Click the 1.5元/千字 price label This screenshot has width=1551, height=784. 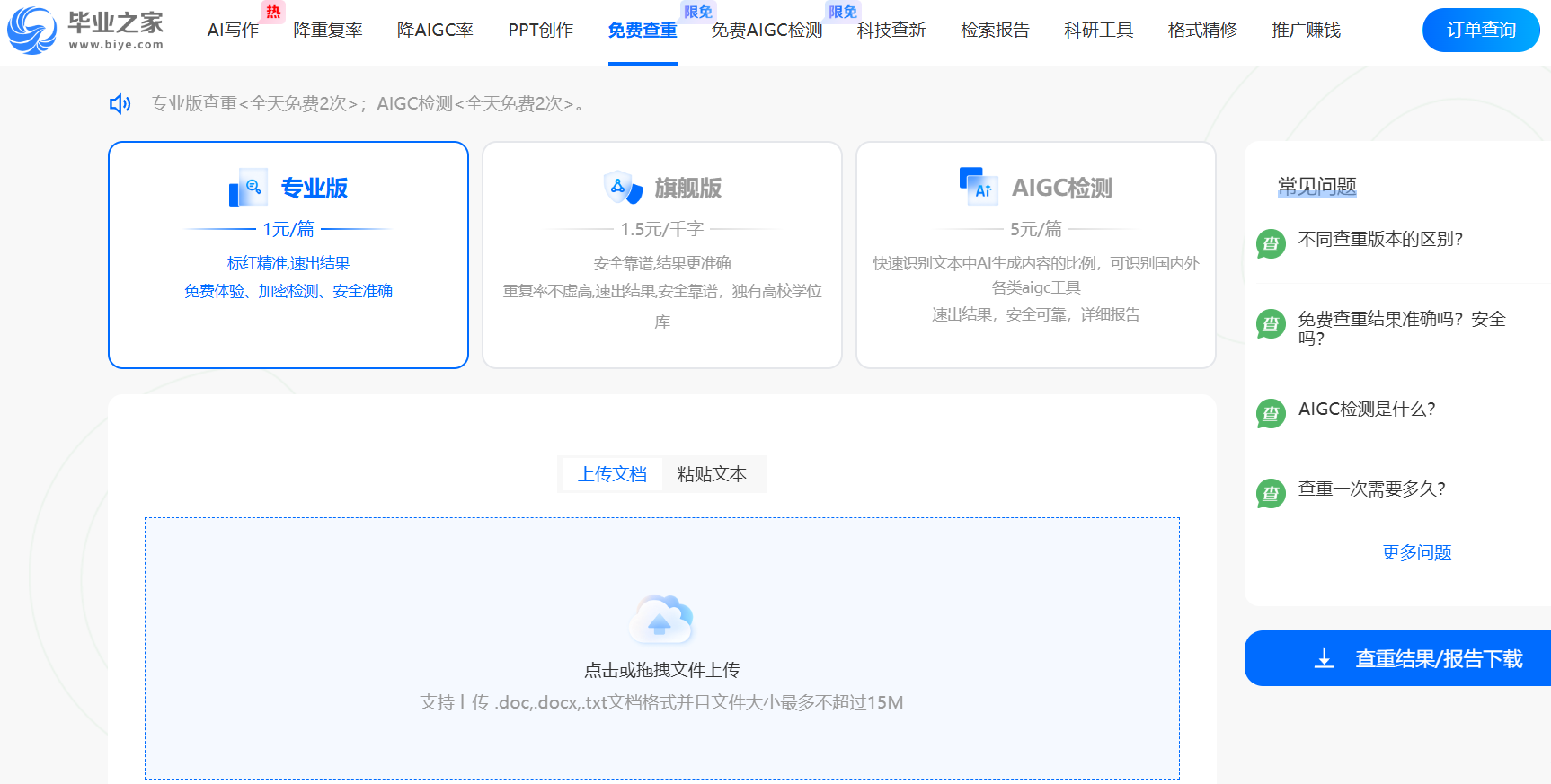point(662,229)
